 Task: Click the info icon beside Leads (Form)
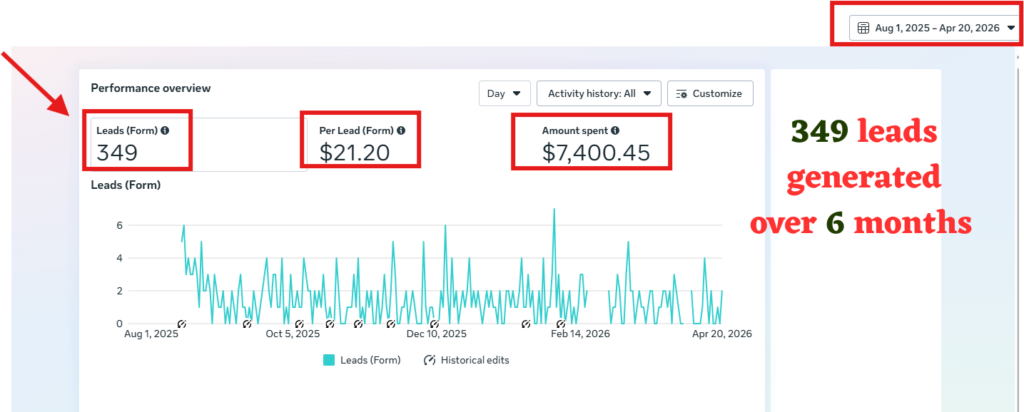coord(165,131)
